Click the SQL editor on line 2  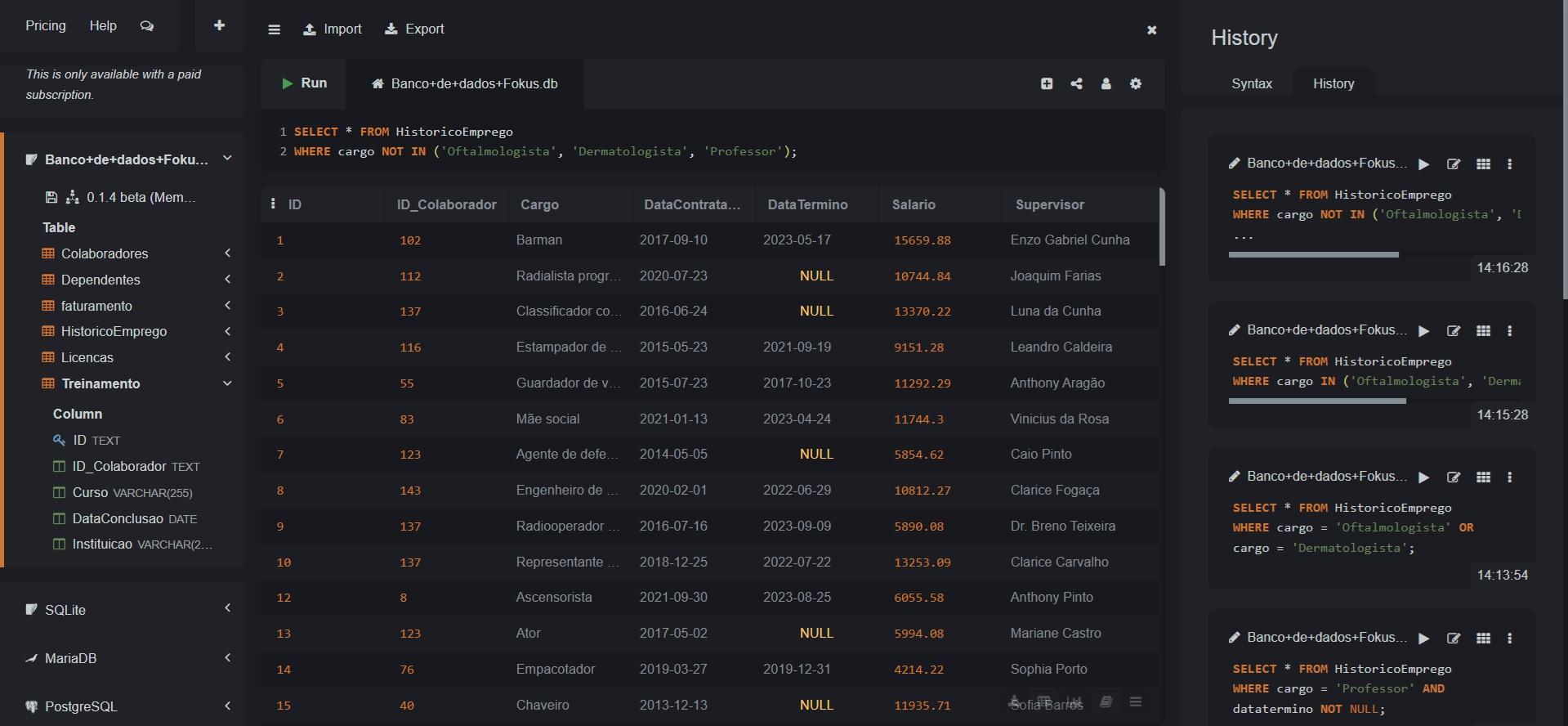coord(545,151)
